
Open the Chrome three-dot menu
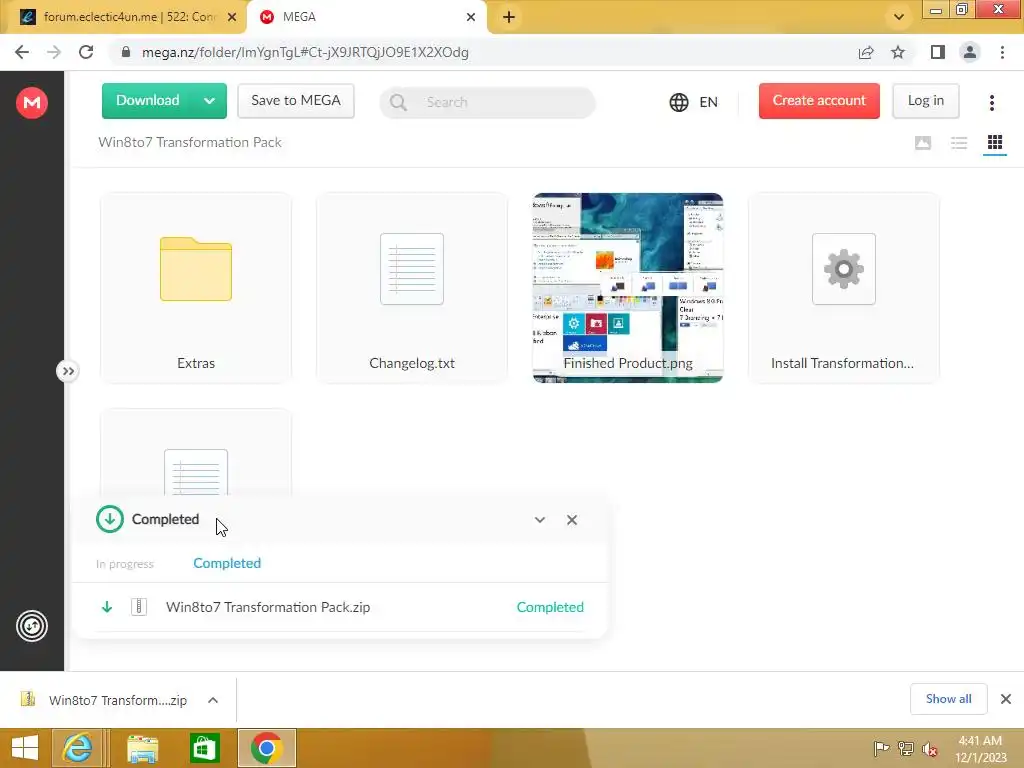click(1002, 52)
